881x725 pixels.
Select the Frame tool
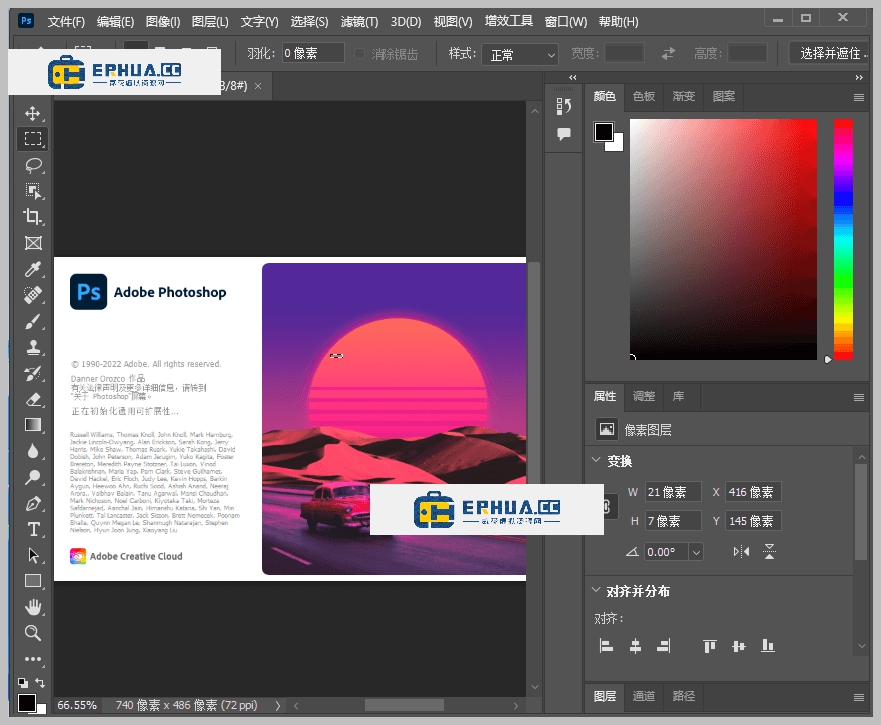pos(33,243)
